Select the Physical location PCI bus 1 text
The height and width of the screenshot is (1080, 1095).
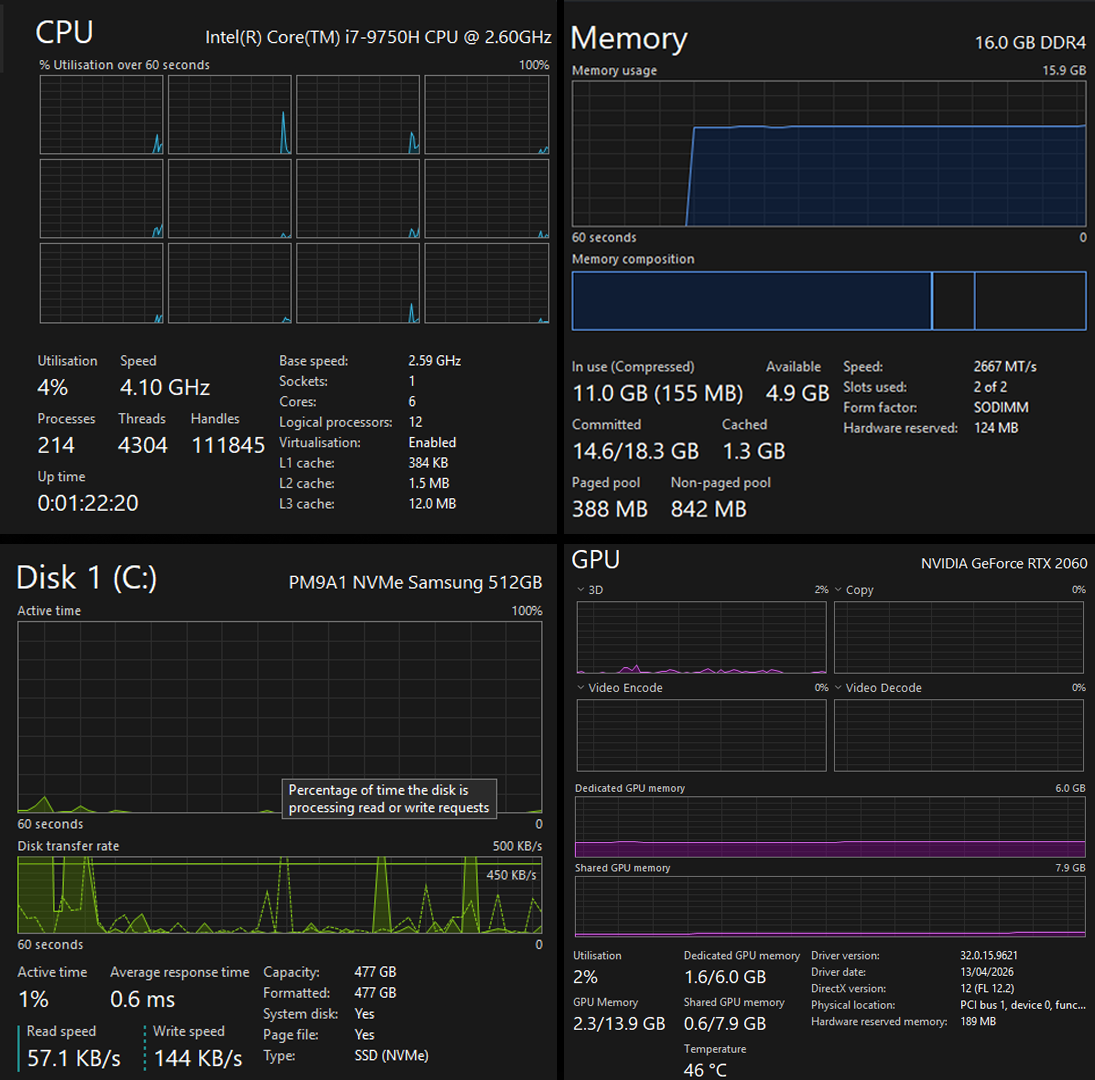point(1022,1005)
